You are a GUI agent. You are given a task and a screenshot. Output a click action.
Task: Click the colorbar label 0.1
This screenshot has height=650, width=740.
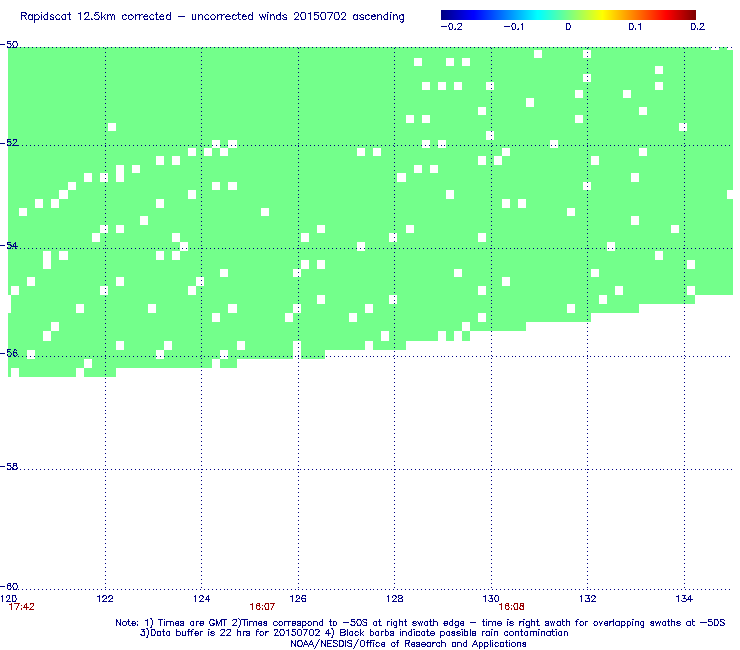[x=635, y=27]
